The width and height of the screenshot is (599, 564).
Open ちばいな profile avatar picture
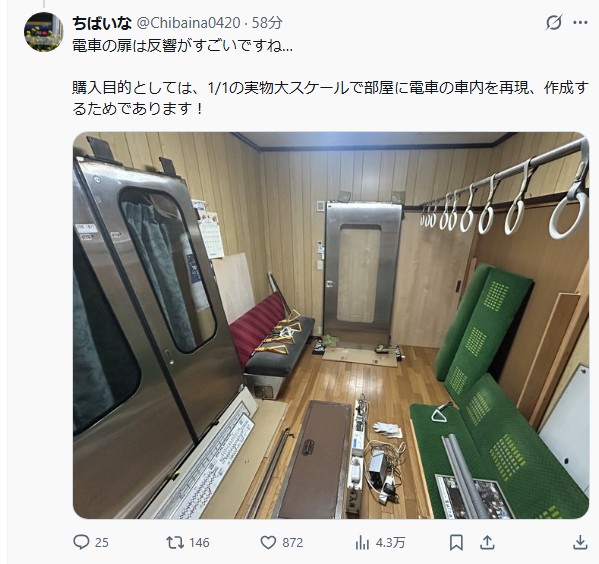[44, 32]
